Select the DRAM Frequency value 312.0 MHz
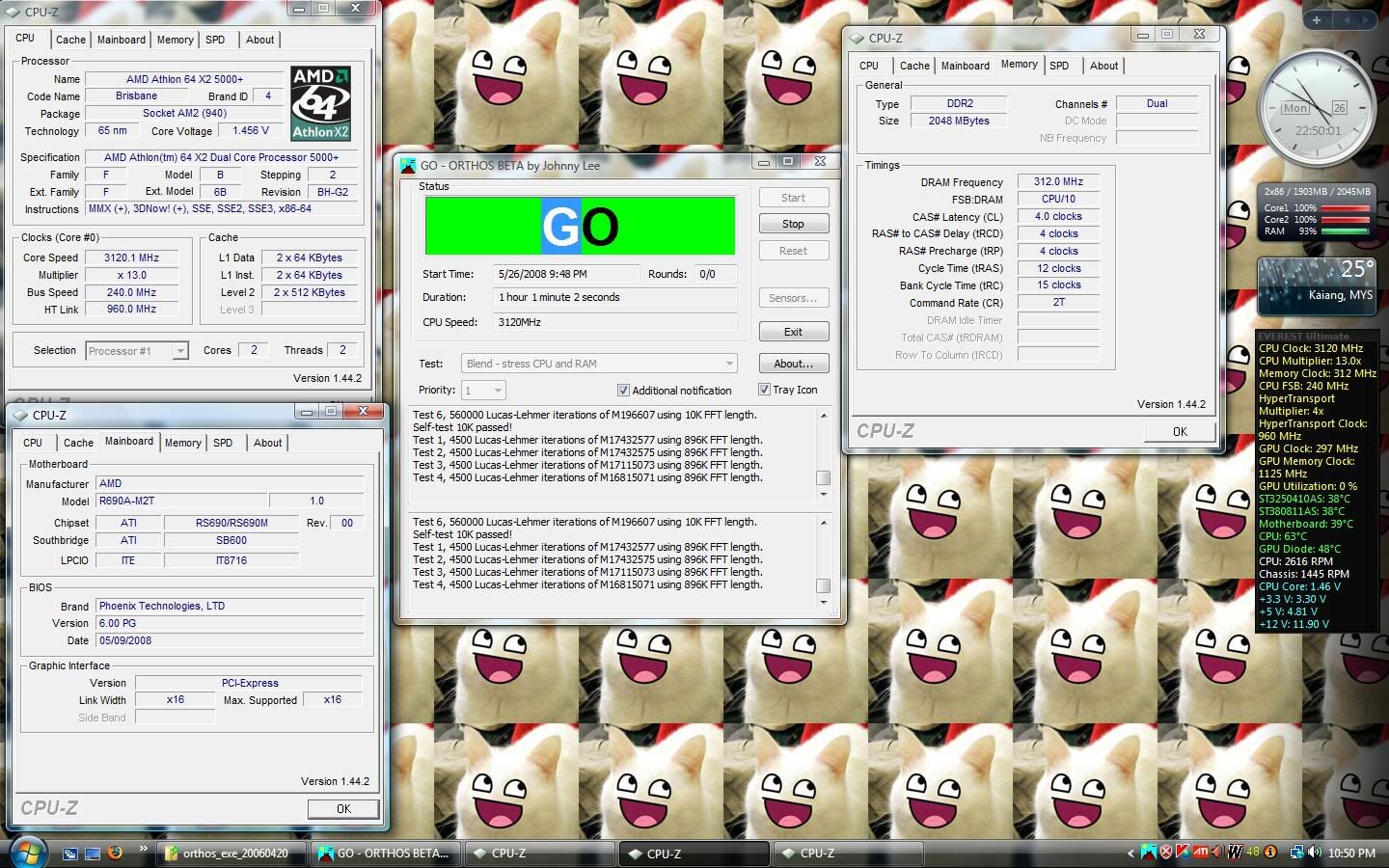This screenshot has width=1389, height=868. 1058,181
